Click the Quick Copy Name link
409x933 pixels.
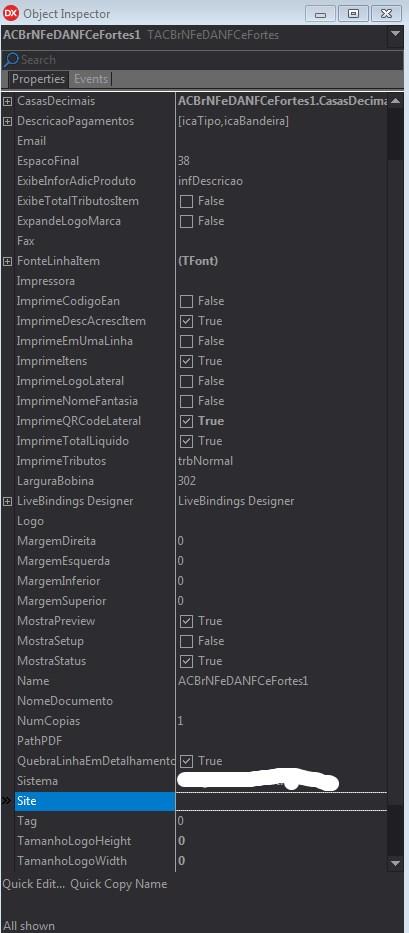pyautogui.click(x=119, y=884)
